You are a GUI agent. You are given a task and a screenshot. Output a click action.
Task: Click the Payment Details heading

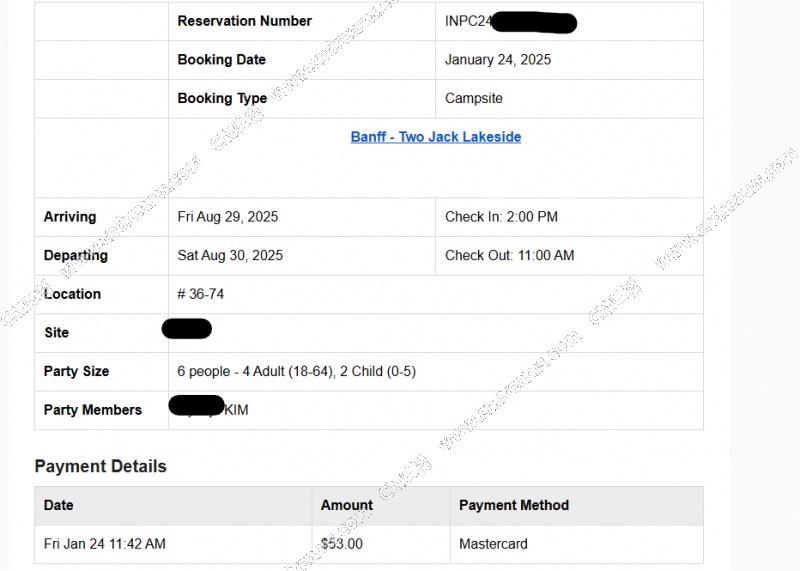pyautogui.click(x=101, y=466)
